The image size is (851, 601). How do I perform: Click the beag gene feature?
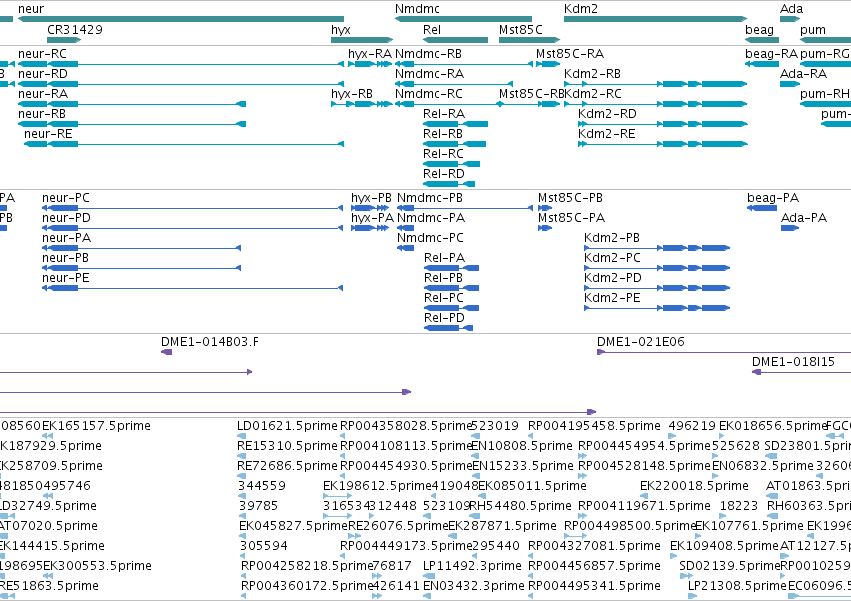tap(762, 40)
